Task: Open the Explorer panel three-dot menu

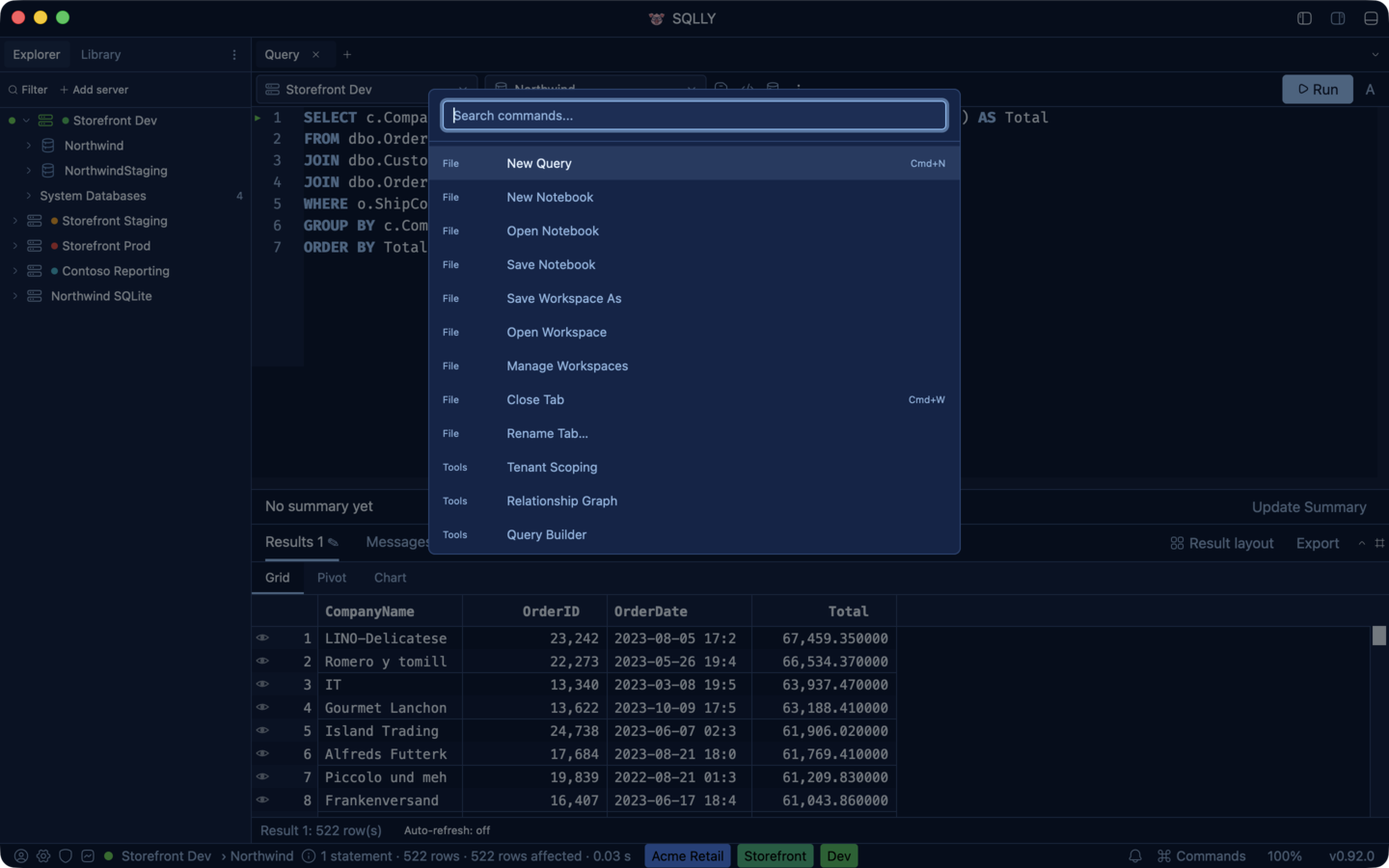Action: (x=234, y=55)
